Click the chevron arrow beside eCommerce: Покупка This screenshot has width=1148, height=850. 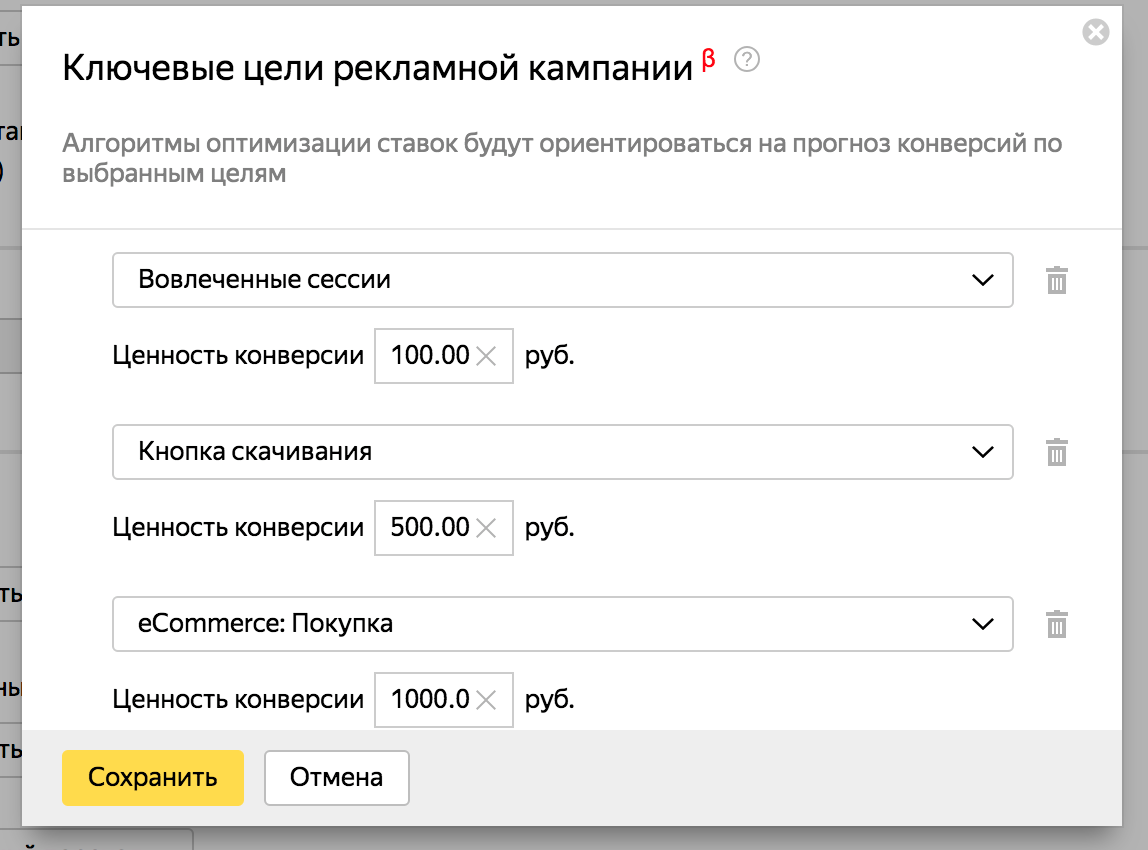click(x=983, y=624)
